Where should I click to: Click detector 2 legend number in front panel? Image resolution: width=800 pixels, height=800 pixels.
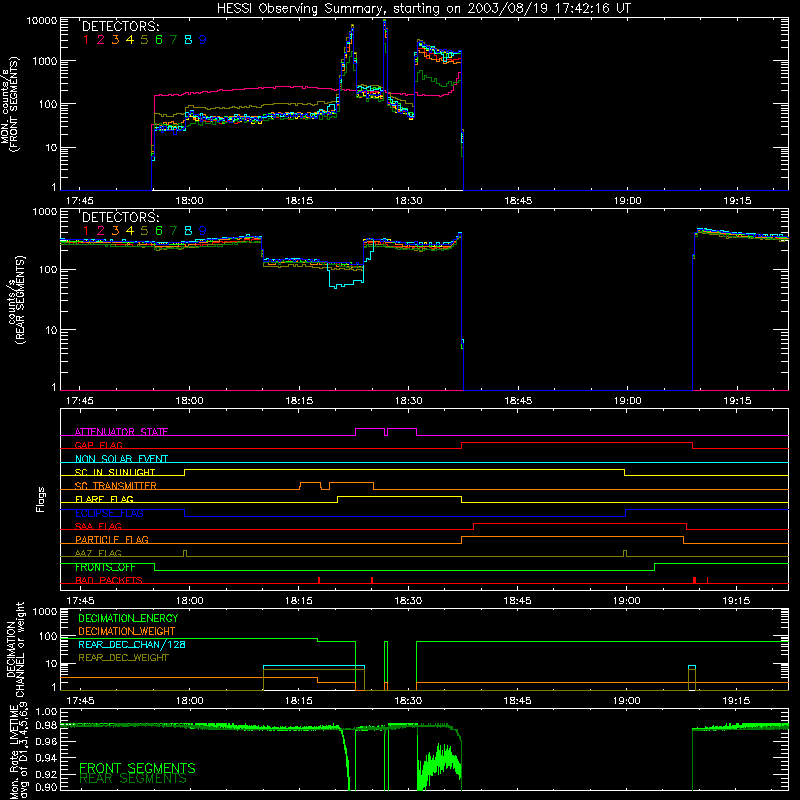click(x=101, y=40)
